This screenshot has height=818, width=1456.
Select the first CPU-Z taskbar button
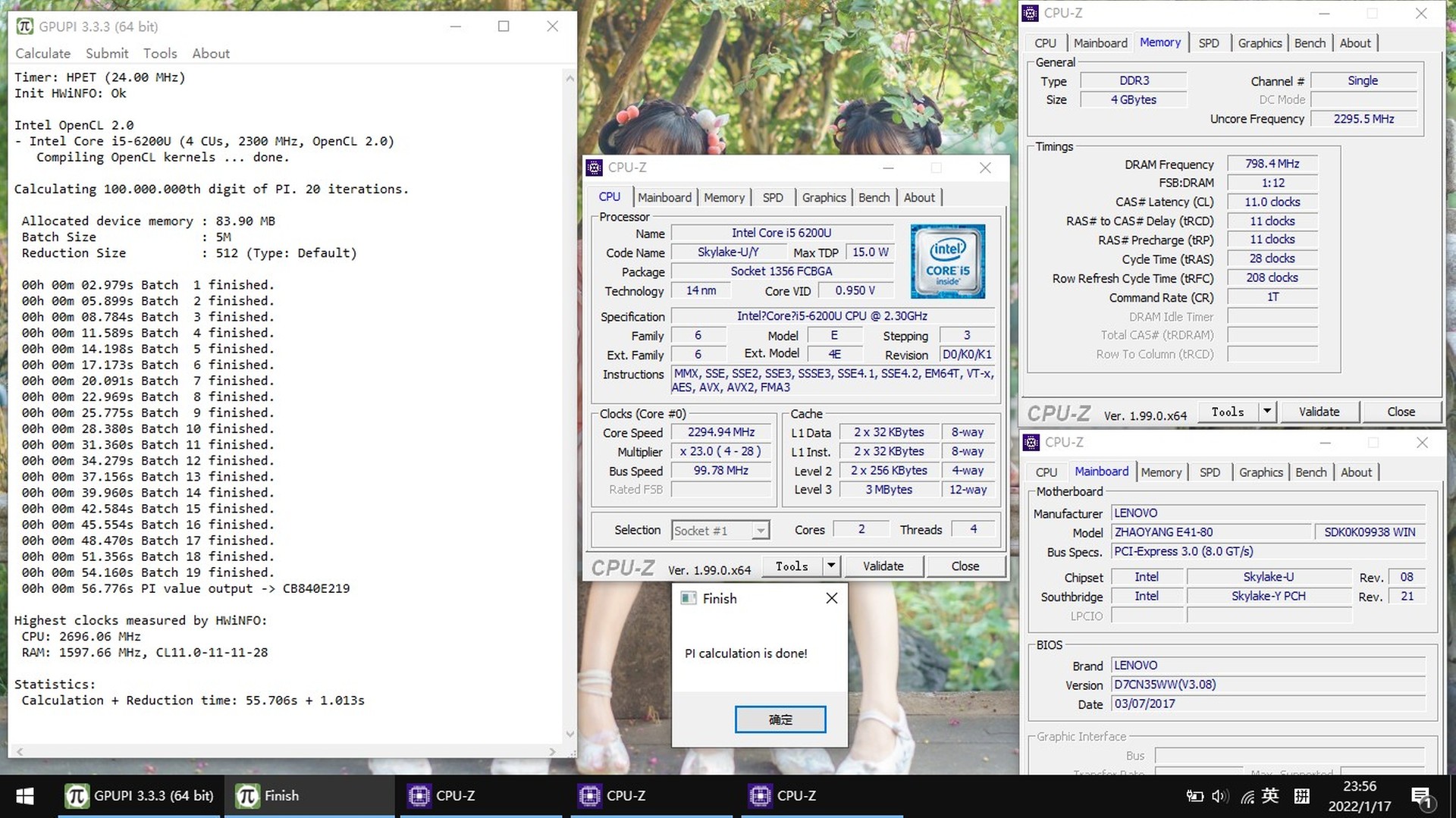[x=481, y=796]
